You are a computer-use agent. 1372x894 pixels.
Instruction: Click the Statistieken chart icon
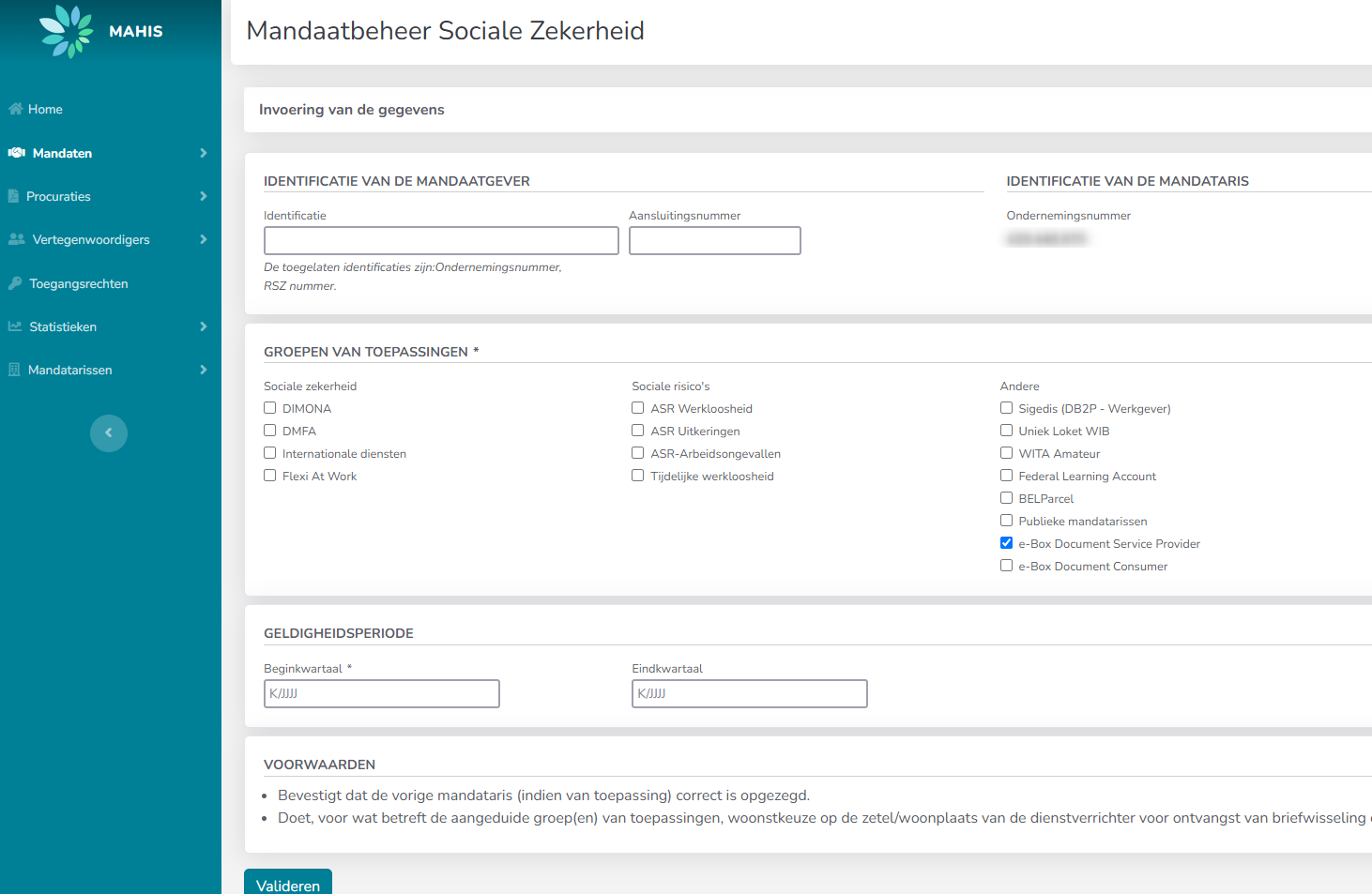click(15, 326)
